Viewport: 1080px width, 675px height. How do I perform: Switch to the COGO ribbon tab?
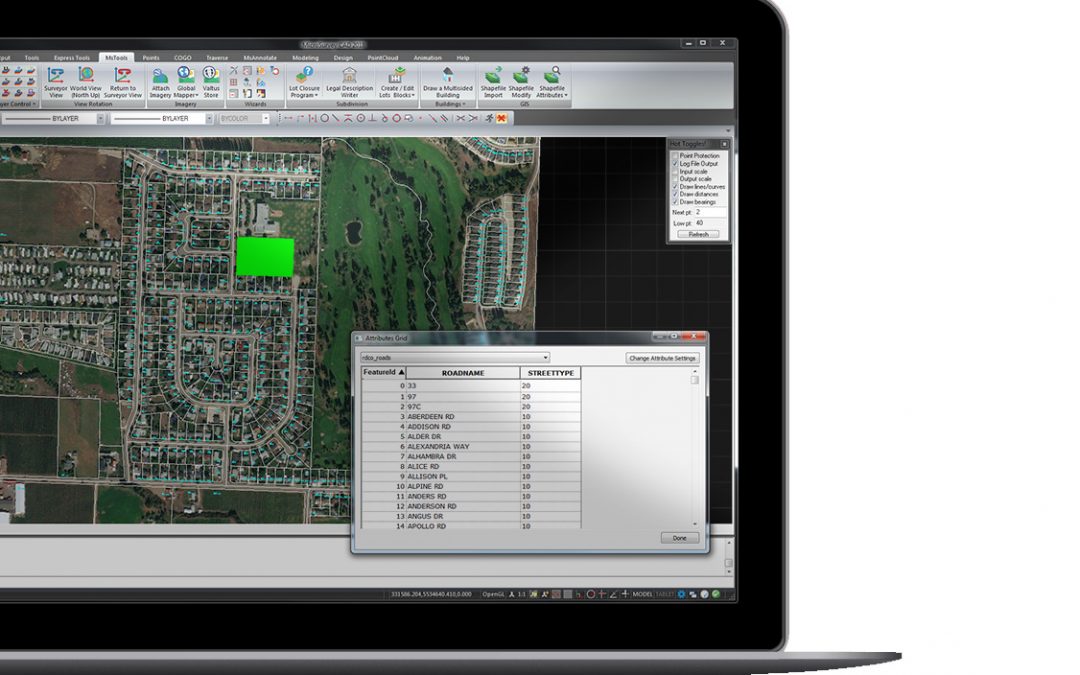point(182,58)
